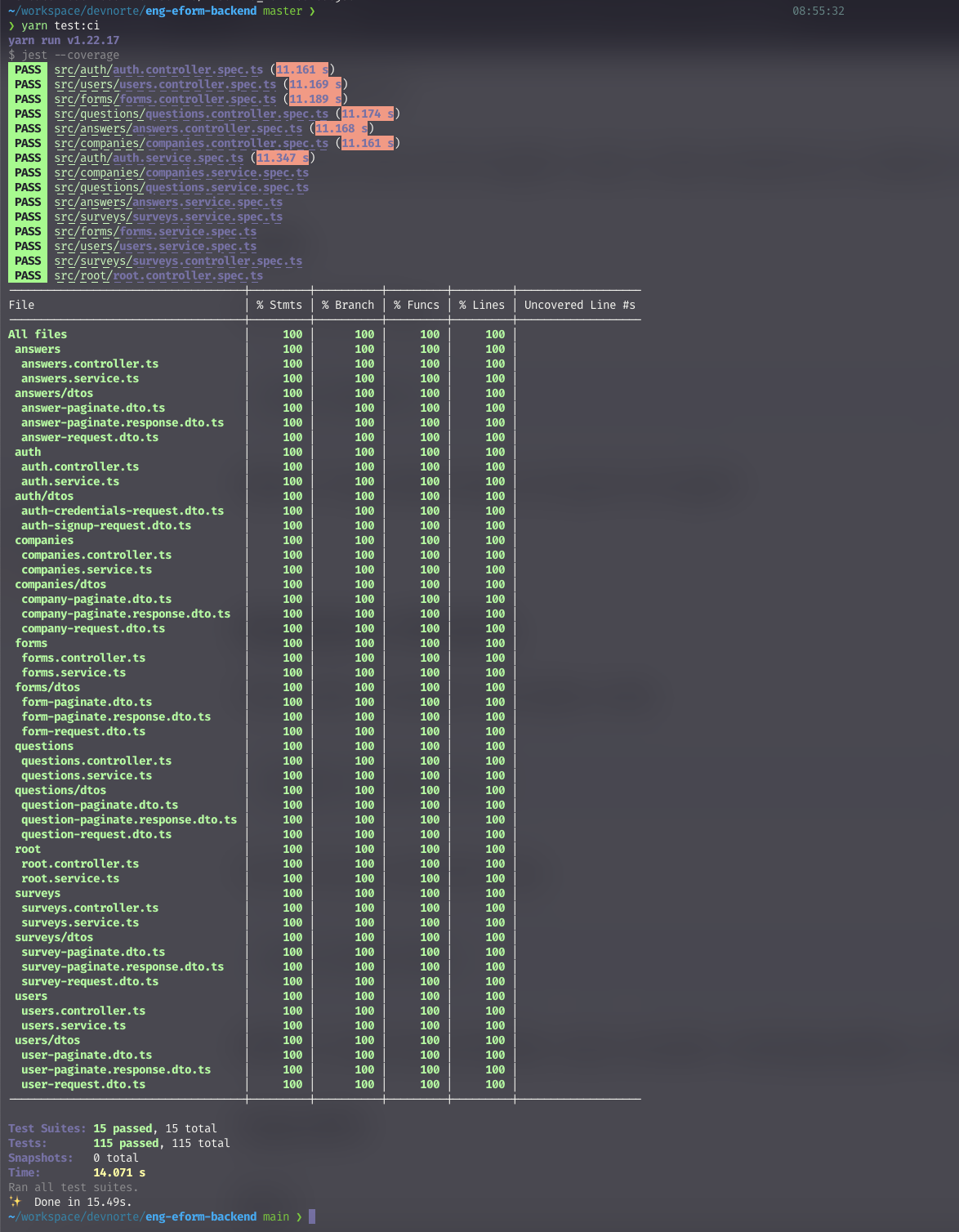Select the master branch label

[x=282, y=11]
